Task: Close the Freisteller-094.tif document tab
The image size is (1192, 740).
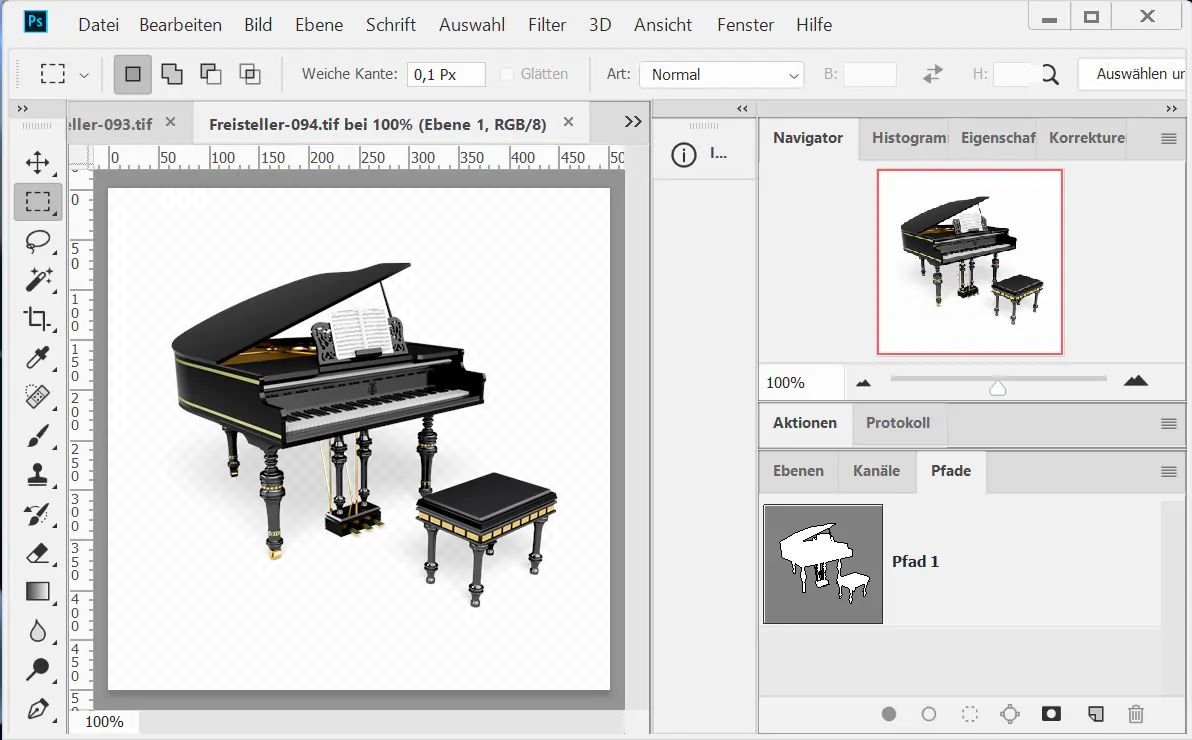Action: [569, 122]
